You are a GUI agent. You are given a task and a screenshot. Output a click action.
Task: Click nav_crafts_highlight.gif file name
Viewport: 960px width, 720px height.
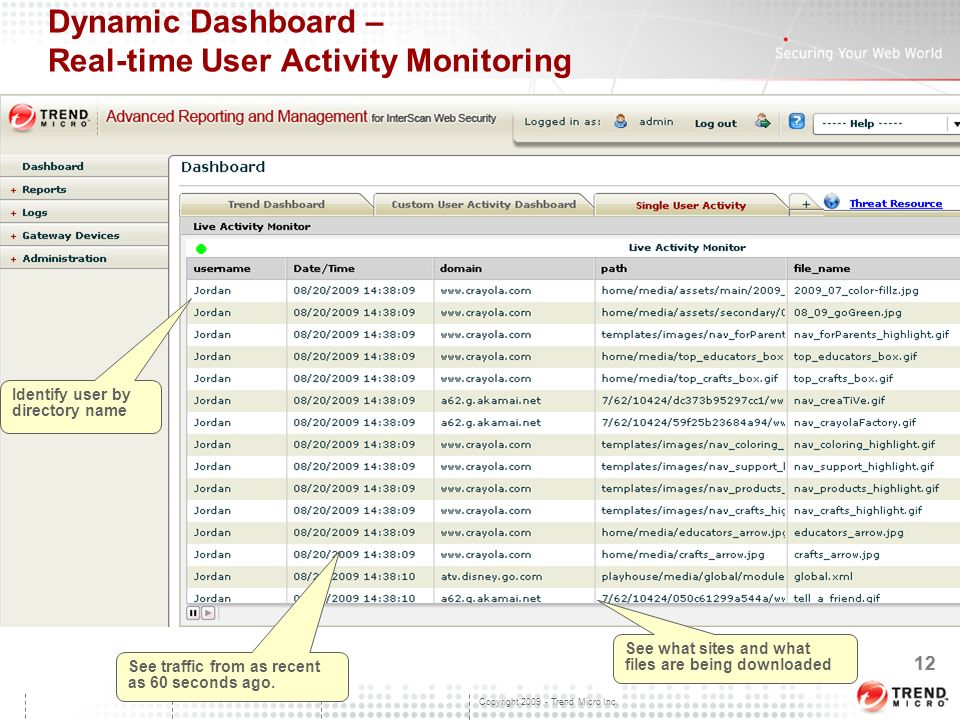pyautogui.click(x=858, y=511)
